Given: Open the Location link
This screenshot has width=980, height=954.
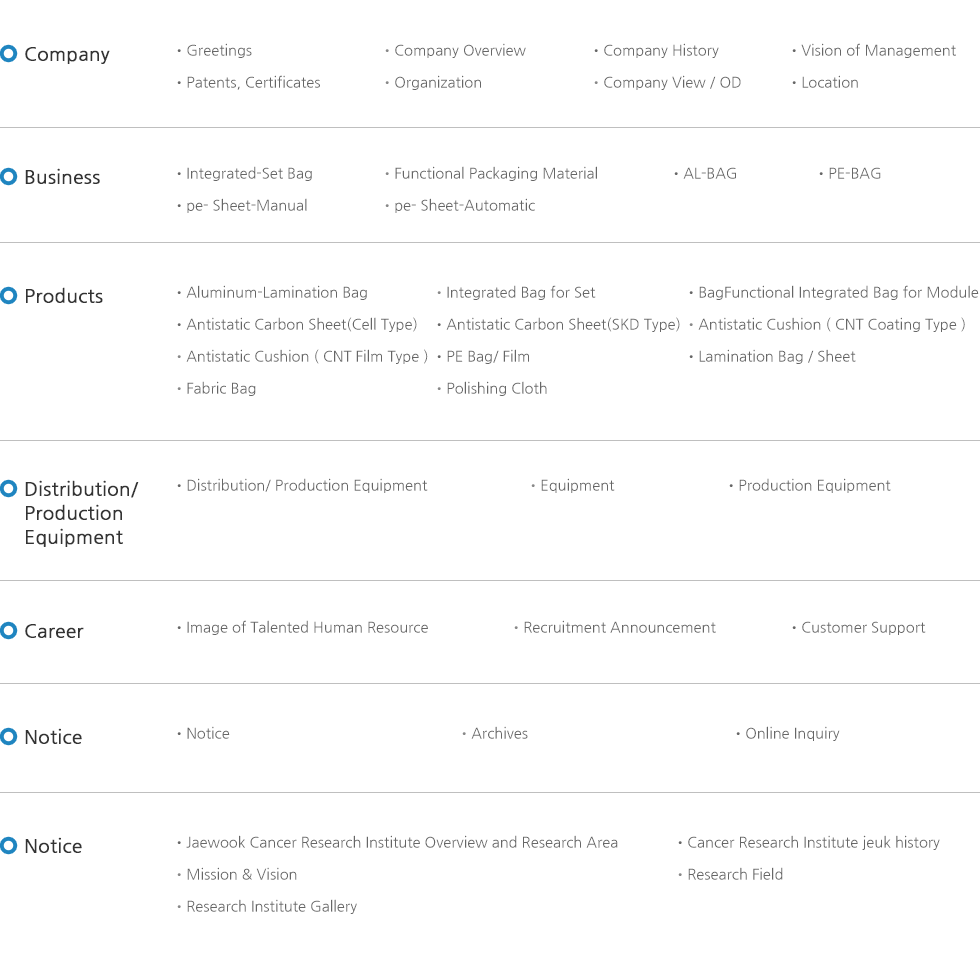Looking at the screenshot, I should 829,83.
